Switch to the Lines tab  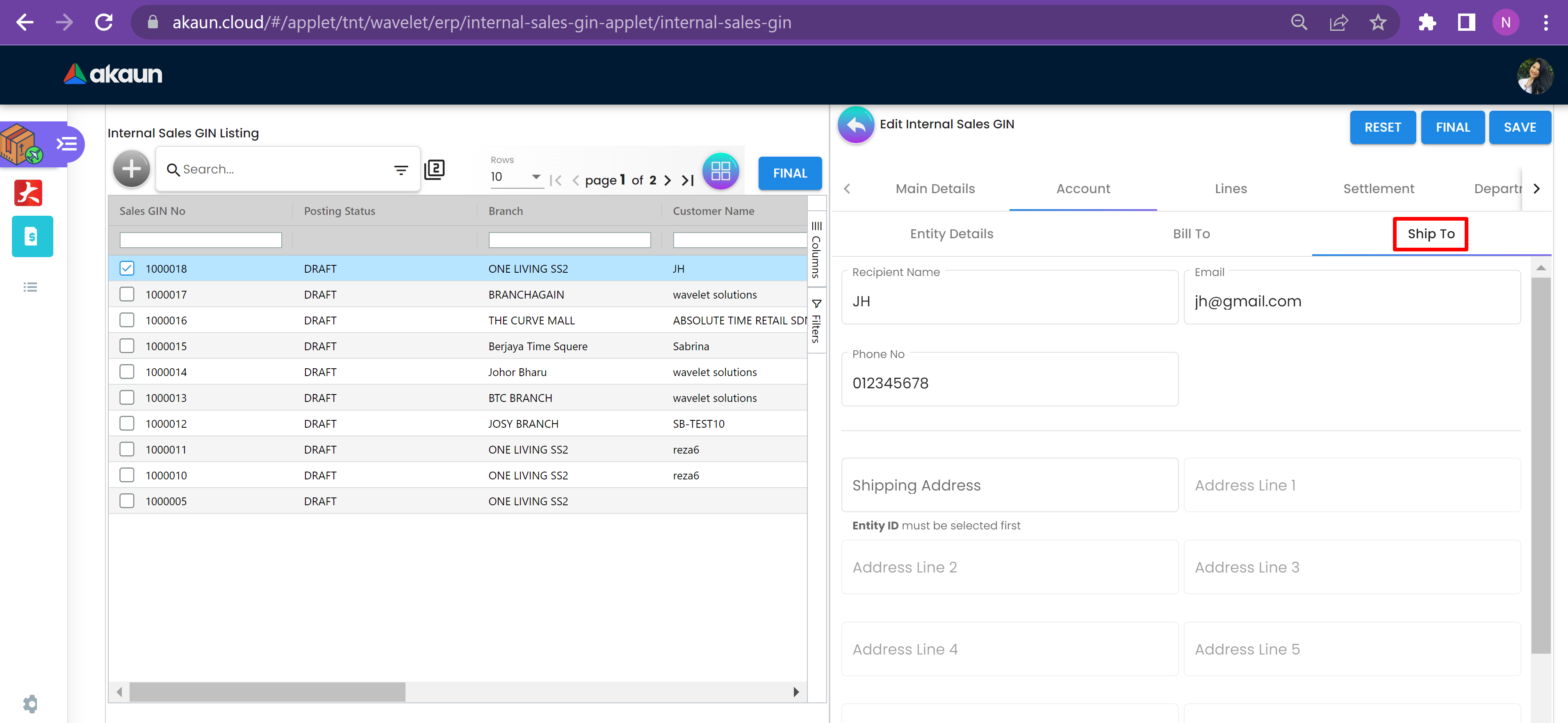pyautogui.click(x=1230, y=189)
